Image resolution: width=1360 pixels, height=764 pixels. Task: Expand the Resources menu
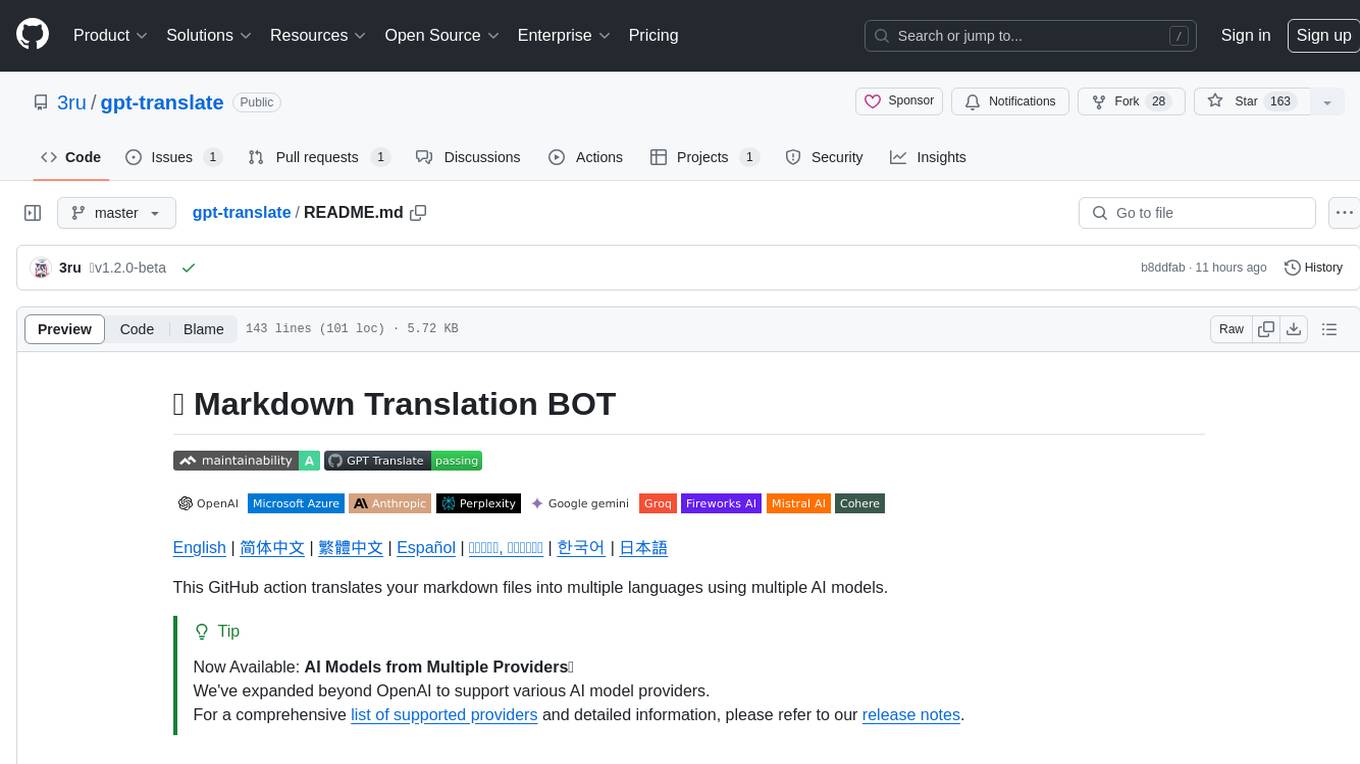point(318,35)
